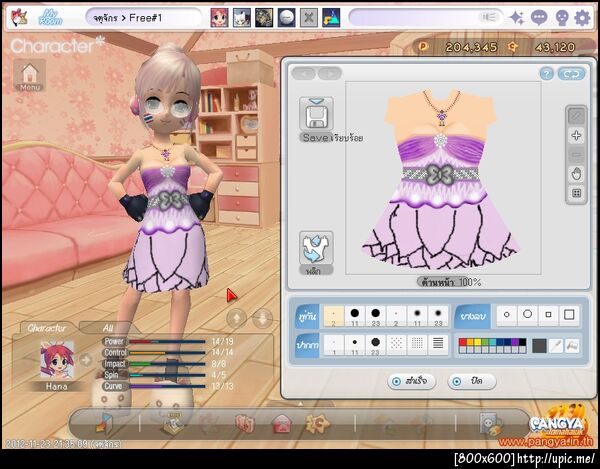Click the flip clothing view icon

[316, 248]
